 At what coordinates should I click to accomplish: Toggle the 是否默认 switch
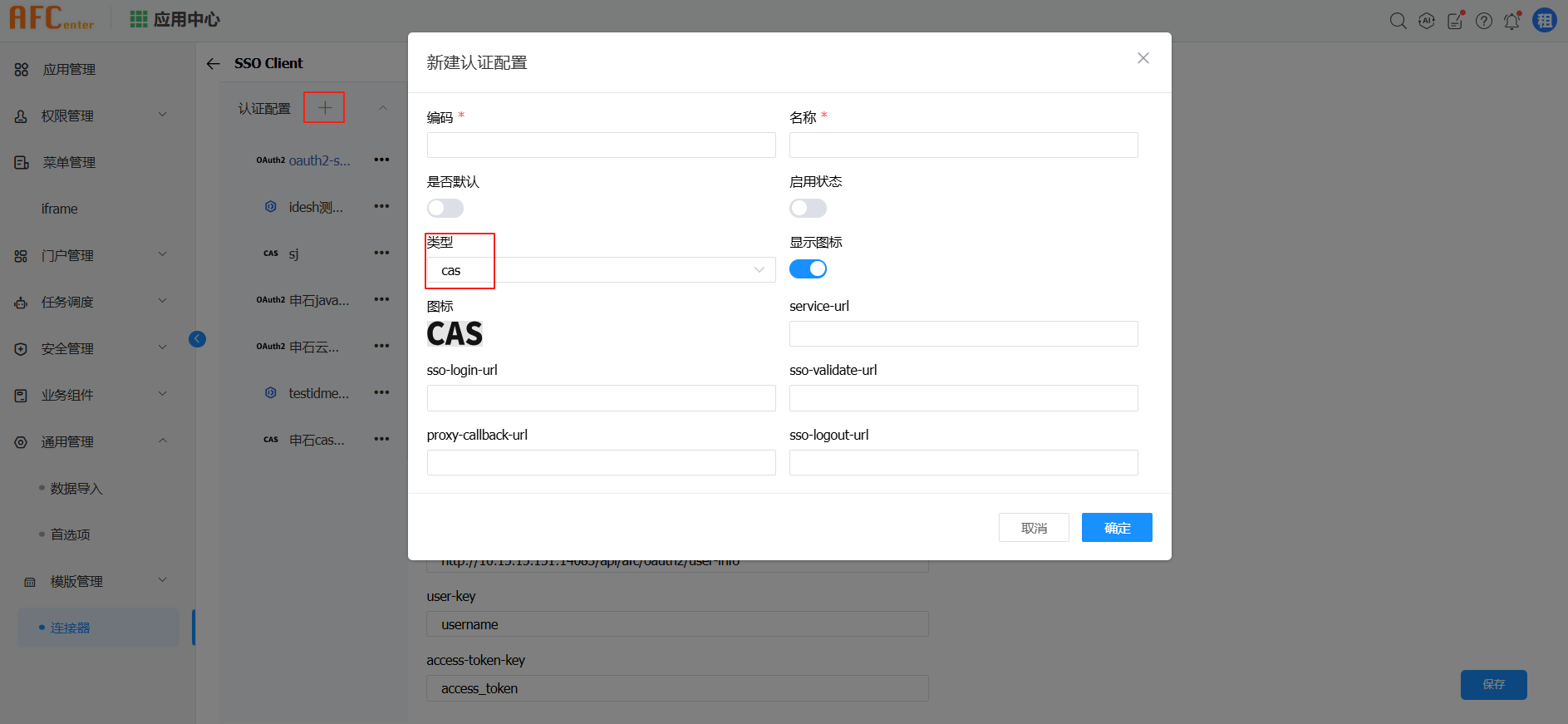pyautogui.click(x=445, y=208)
